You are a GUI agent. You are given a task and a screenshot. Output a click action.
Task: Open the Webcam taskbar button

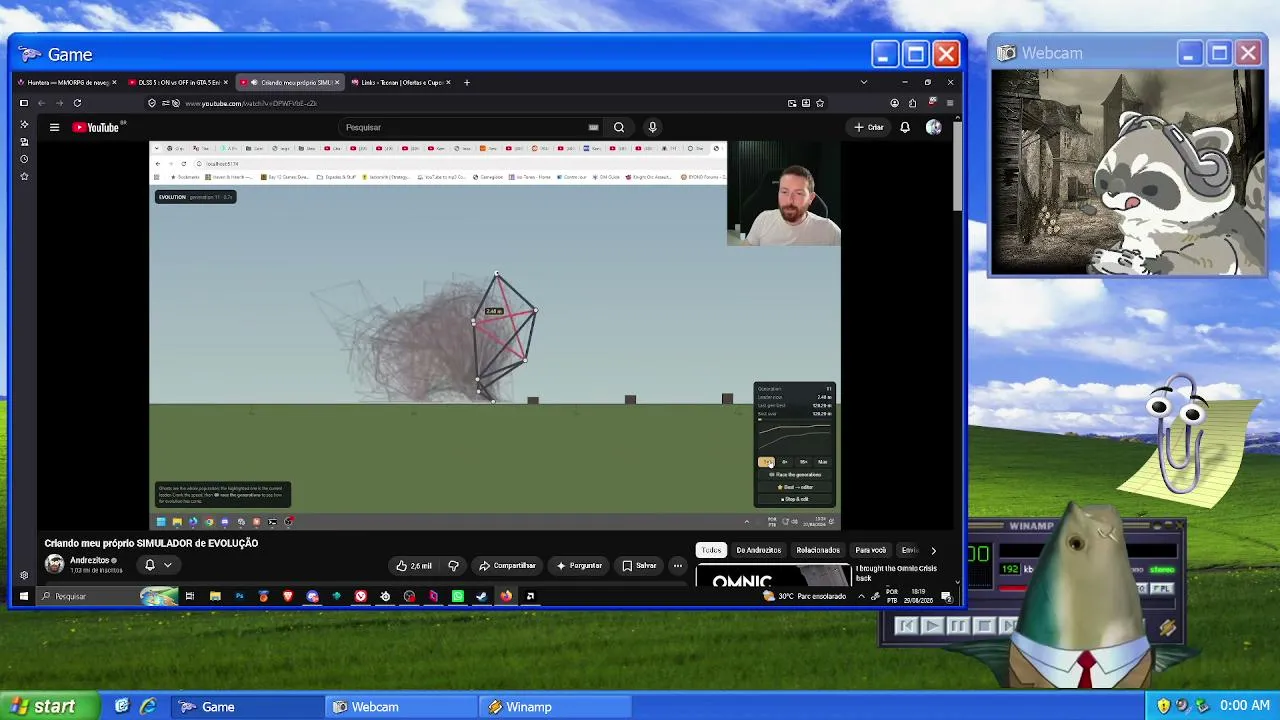[401, 706]
